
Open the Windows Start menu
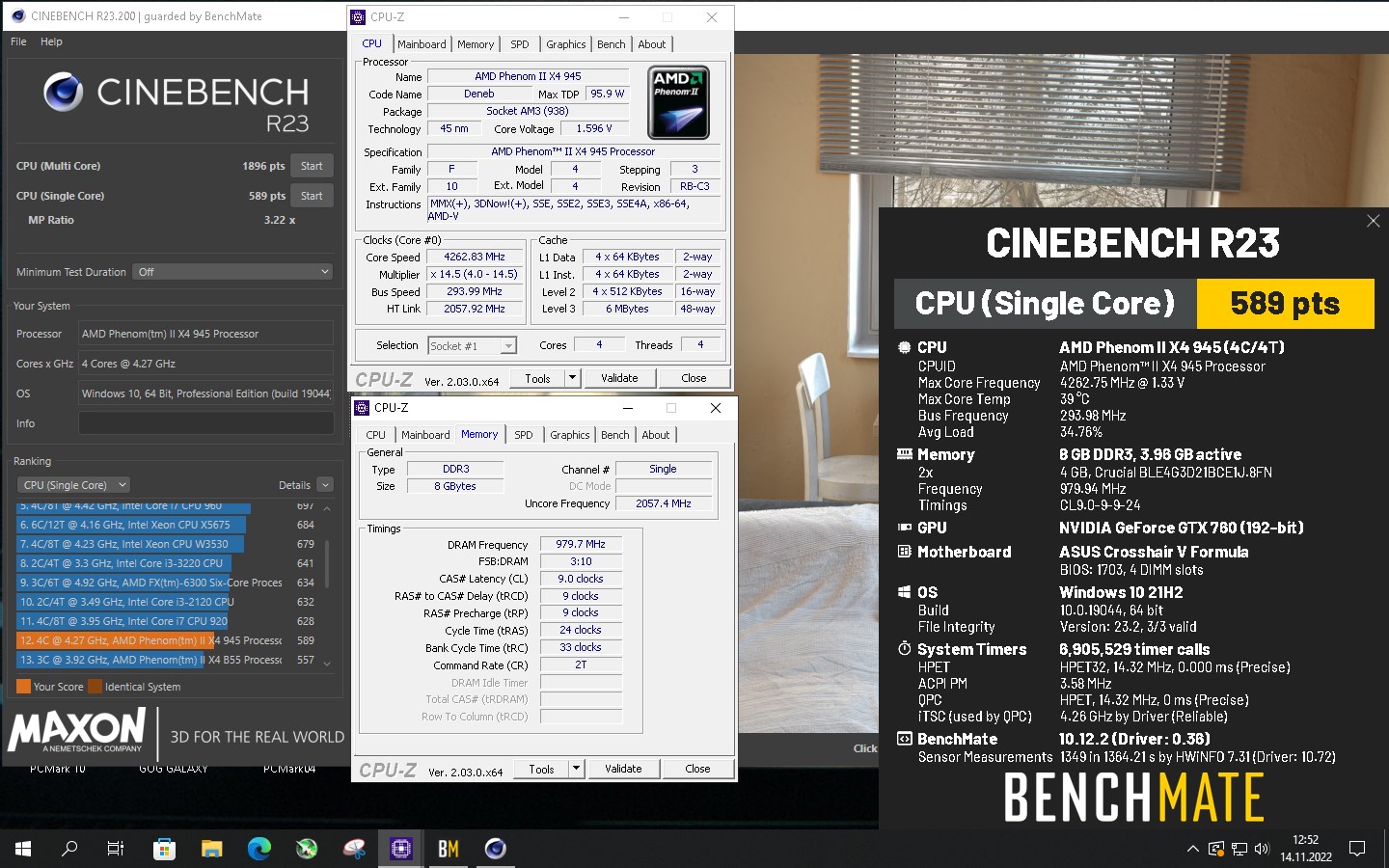pos(23,849)
